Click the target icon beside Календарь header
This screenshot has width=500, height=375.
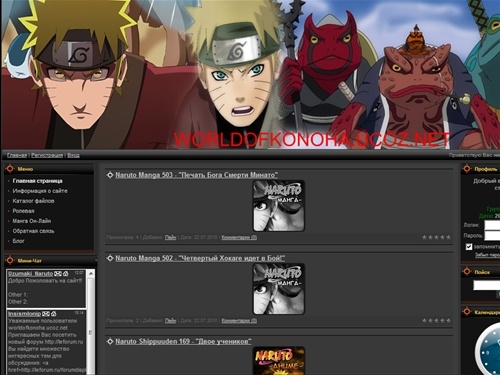(x=467, y=312)
